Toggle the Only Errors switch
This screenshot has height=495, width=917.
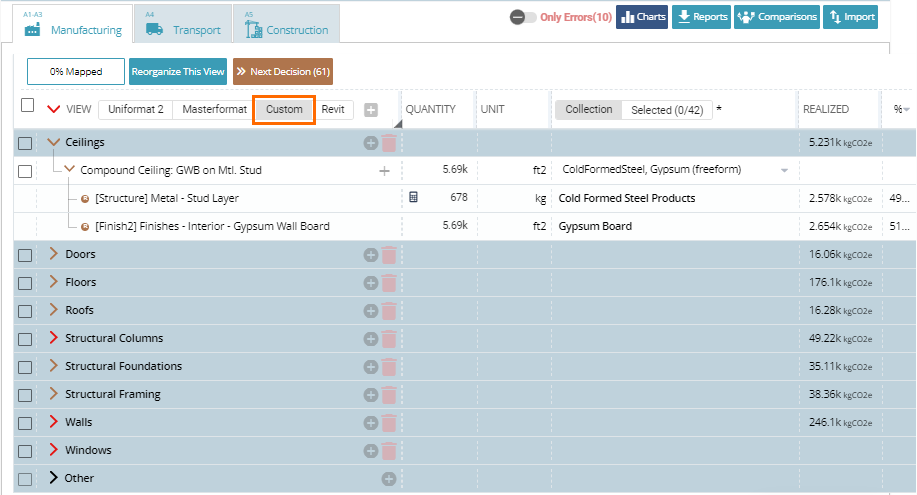[x=522, y=17]
